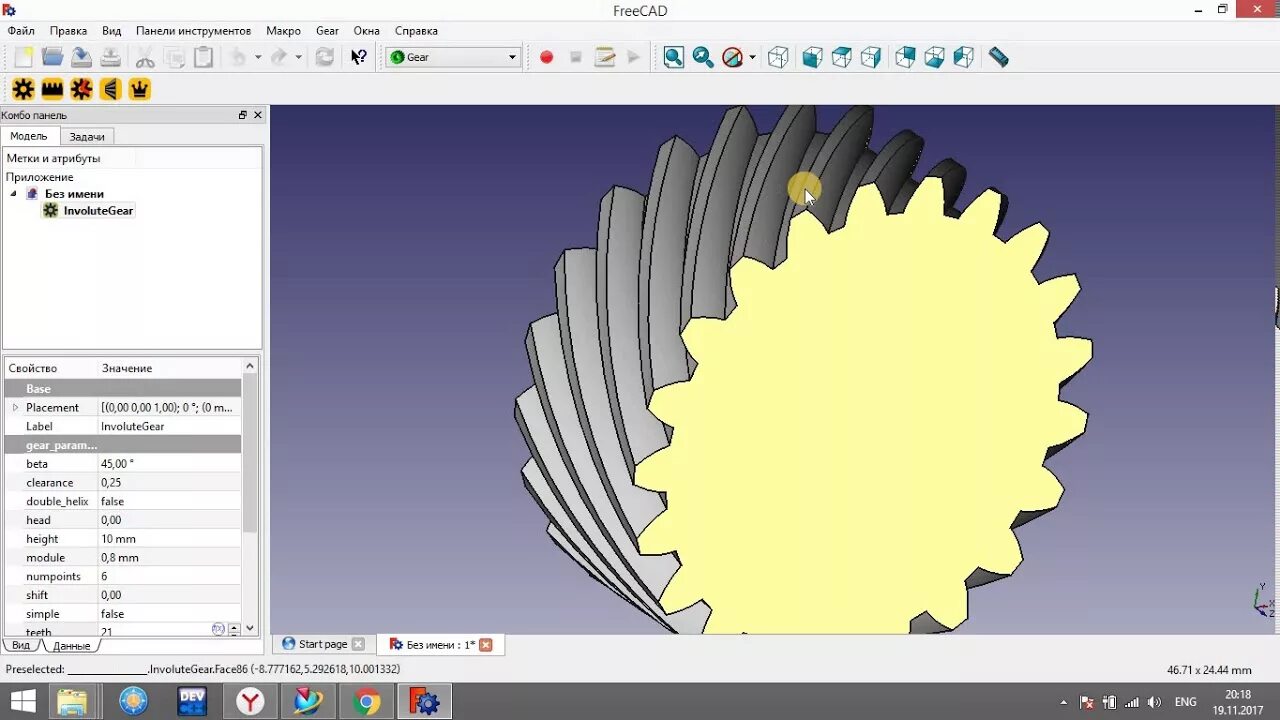Close the Без имени : 1* tab

click(x=486, y=645)
